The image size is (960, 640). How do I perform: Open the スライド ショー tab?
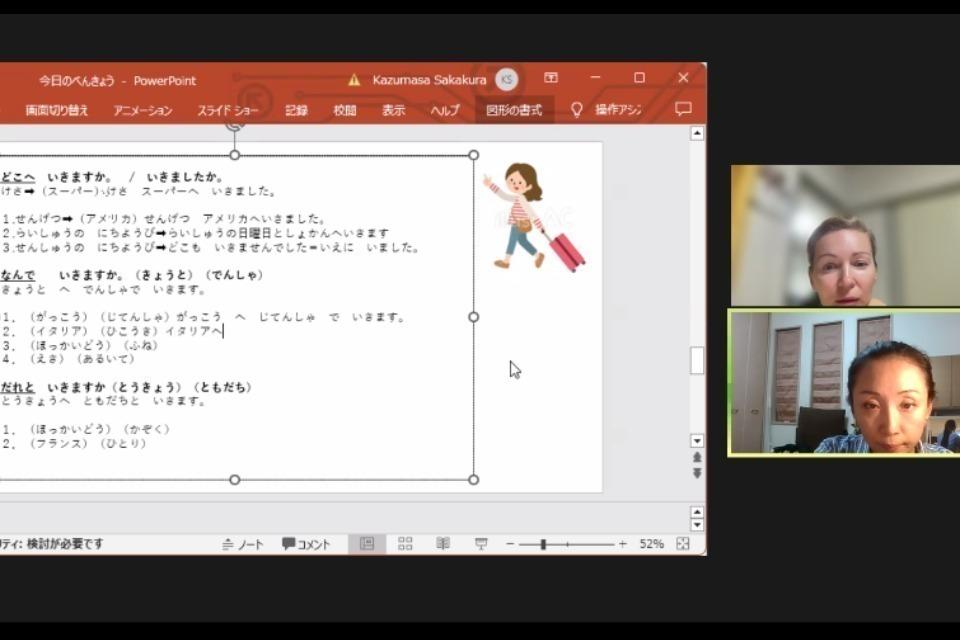tap(228, 110)
